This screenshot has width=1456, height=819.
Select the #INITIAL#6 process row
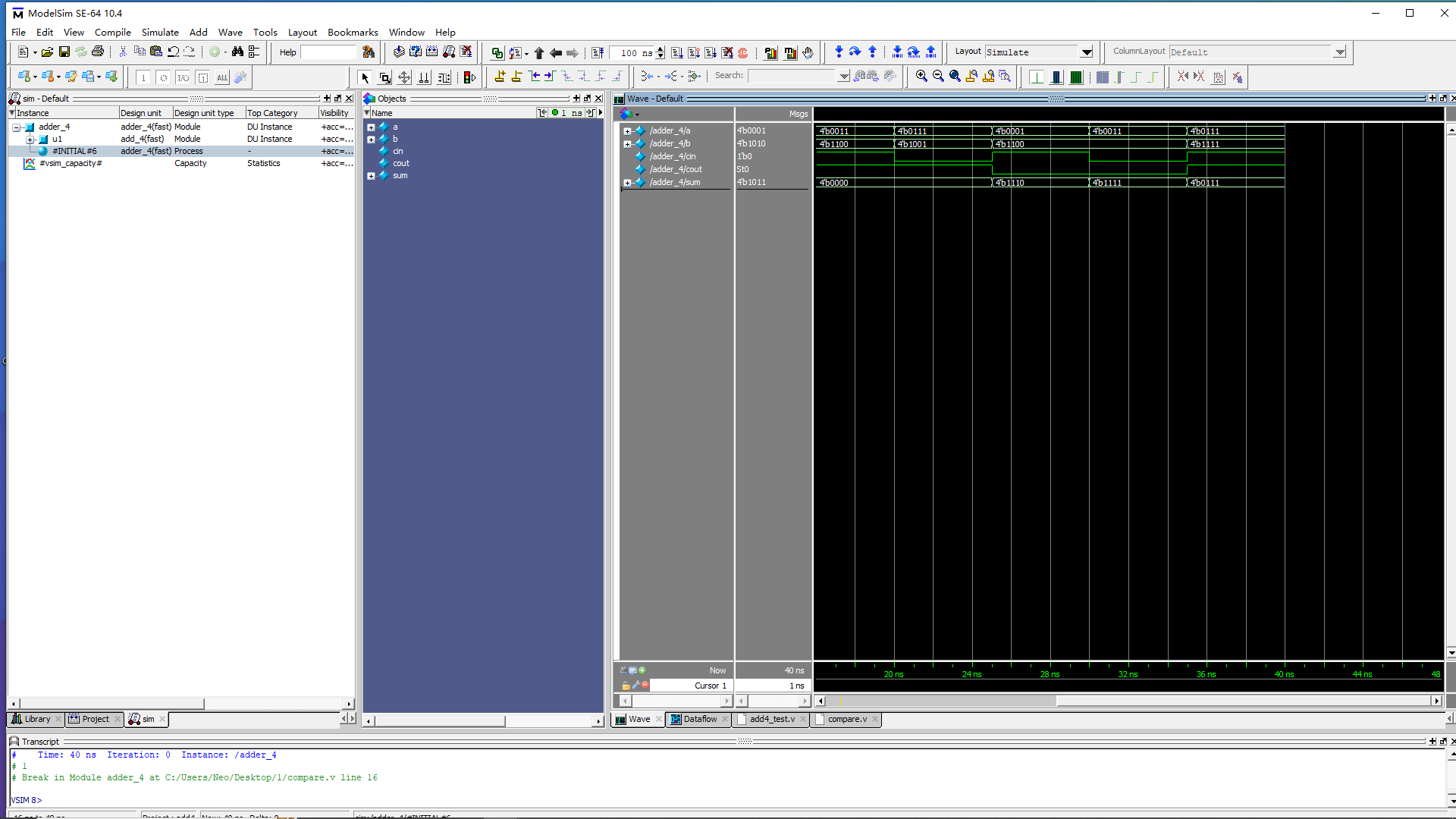[180, 152]
